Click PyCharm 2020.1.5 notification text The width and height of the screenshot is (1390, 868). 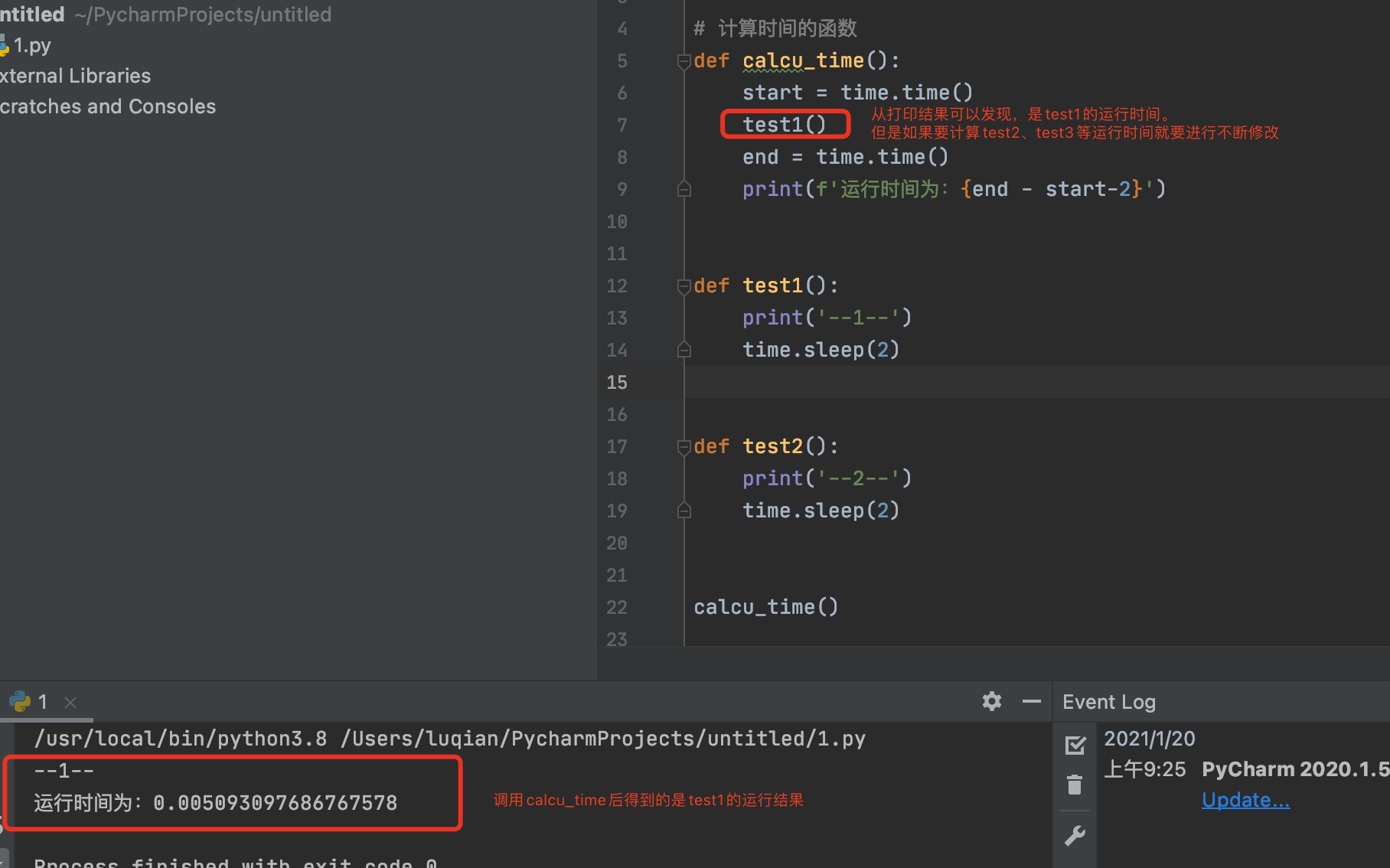tap(1296, 769)
